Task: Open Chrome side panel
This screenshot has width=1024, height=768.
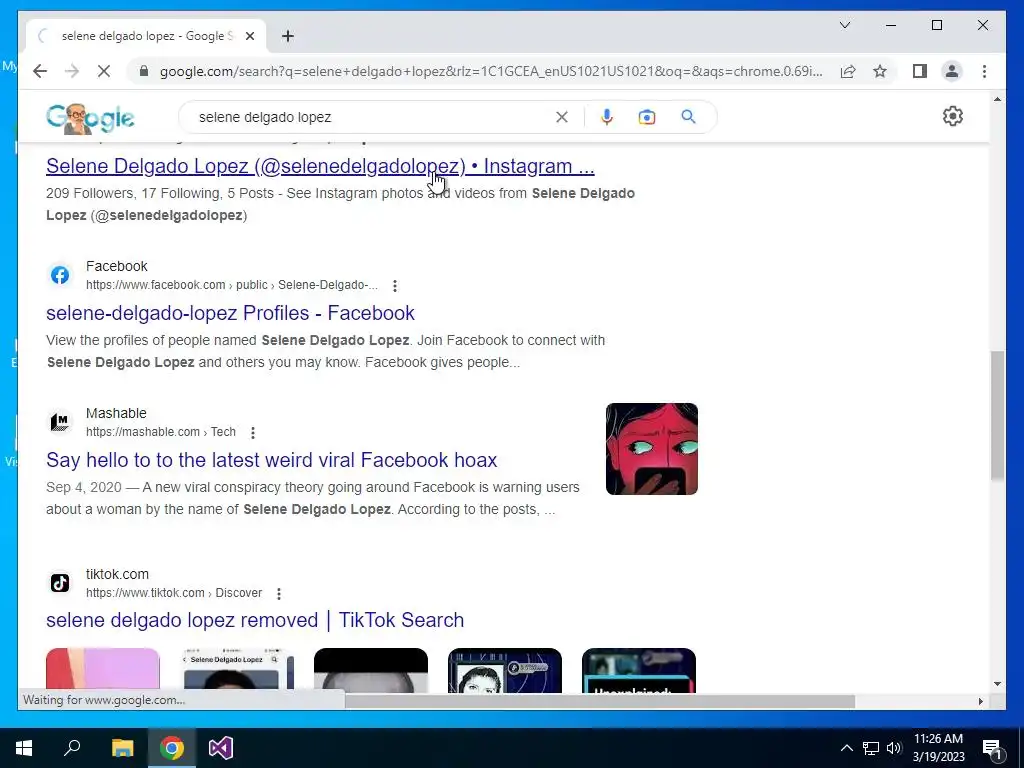Action: point(920,71)
